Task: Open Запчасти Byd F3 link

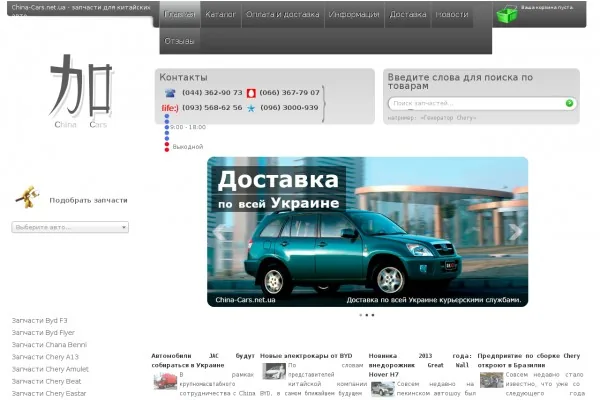Action: click(x=39, y=320)
